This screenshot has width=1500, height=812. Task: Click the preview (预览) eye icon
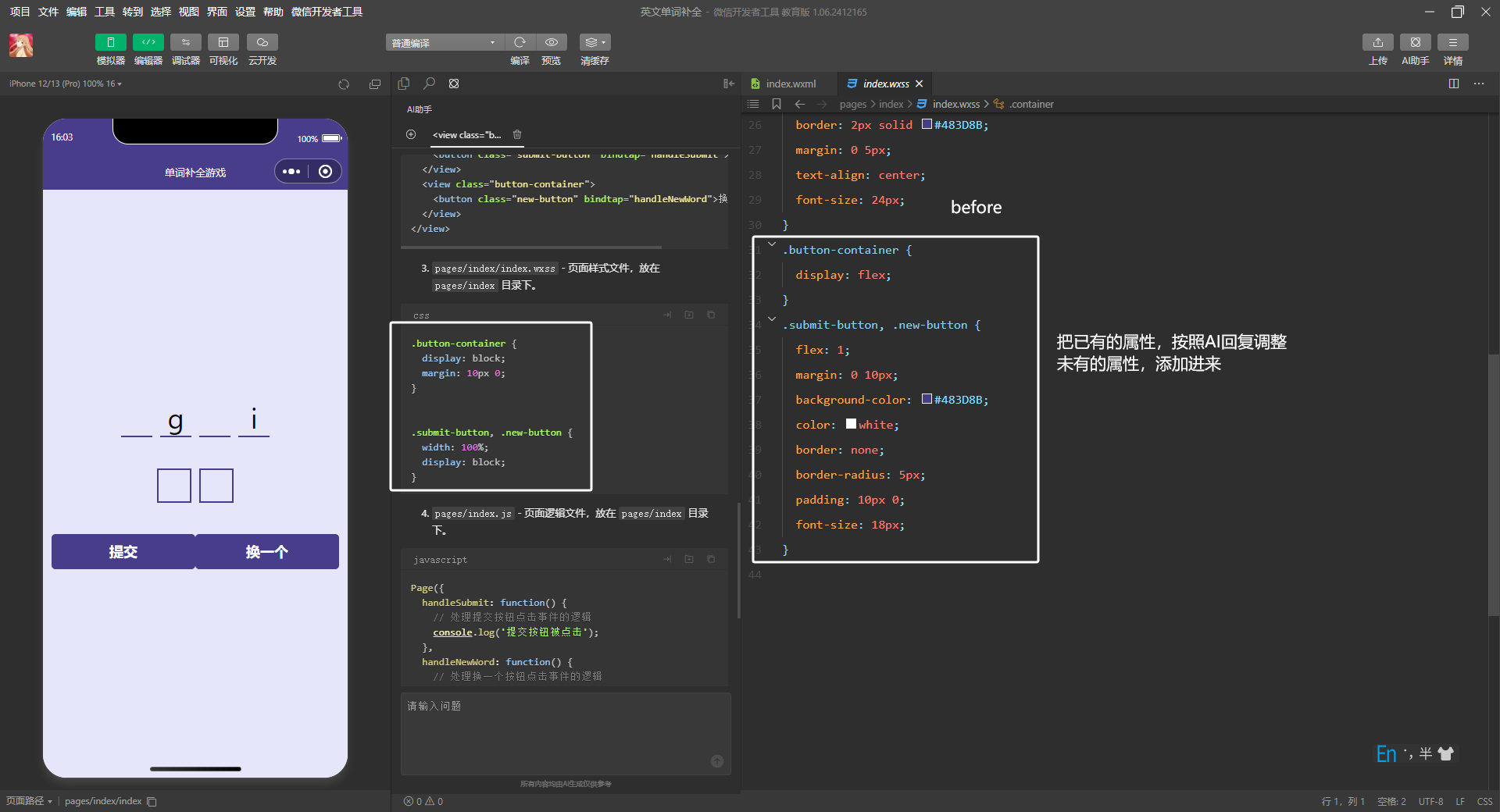pos(552,42)
